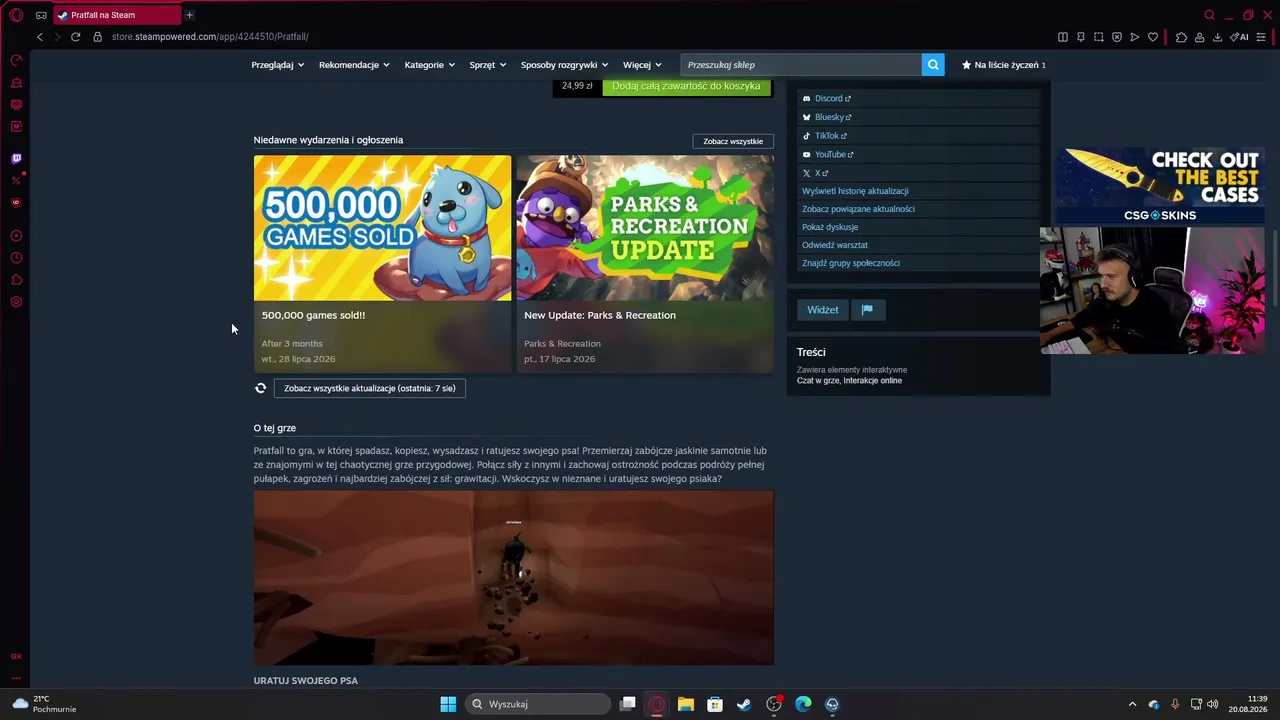Open the Kategorie dropdown
The width and height of the screenshot is (1280, 720).
(430, 65)
